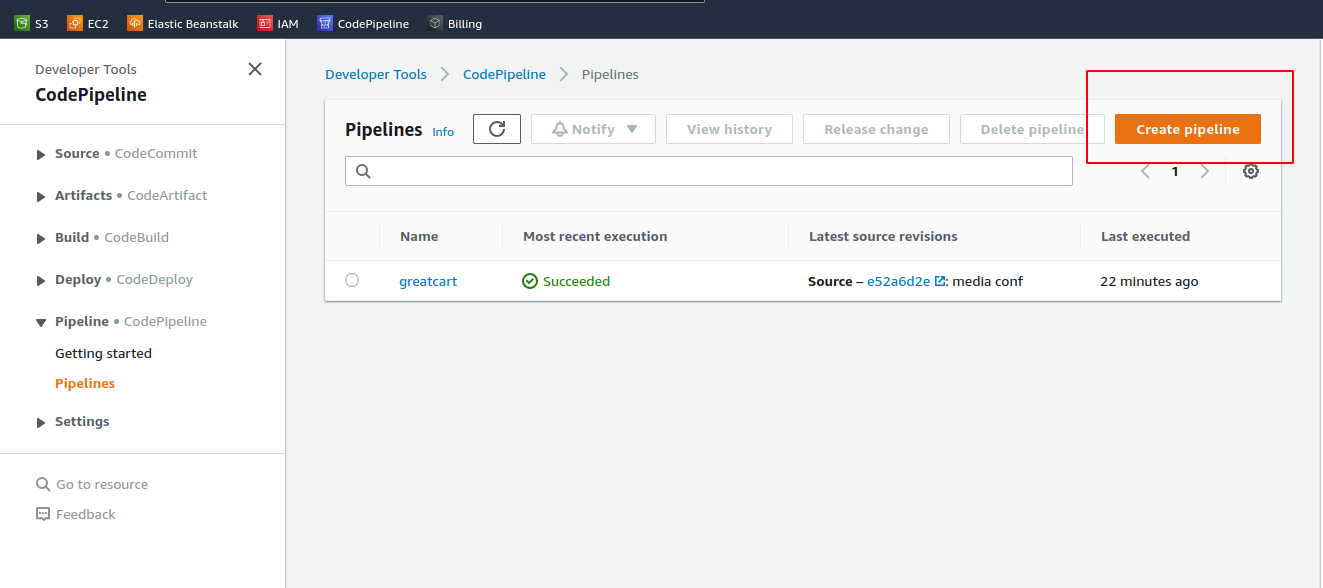Click the CodePipeline sidebar title
Viewport: 1323px width, 588px height.
pos(91,95)
